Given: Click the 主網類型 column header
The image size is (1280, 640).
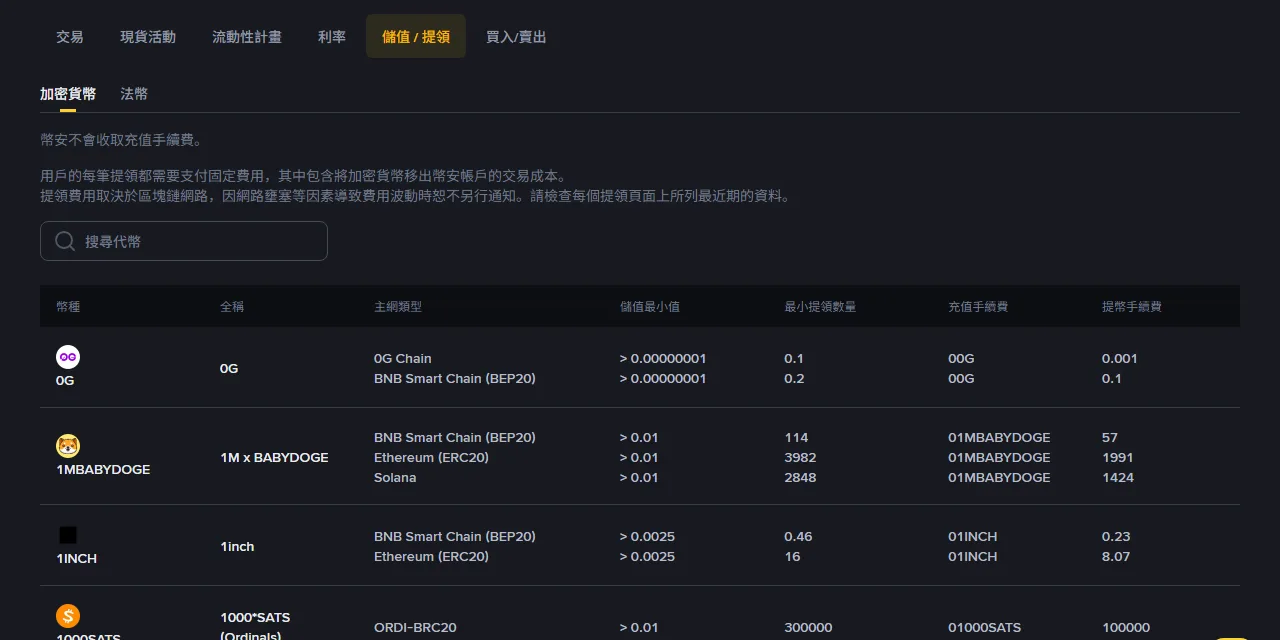Looking at the screenshot, I should point(398,307).
